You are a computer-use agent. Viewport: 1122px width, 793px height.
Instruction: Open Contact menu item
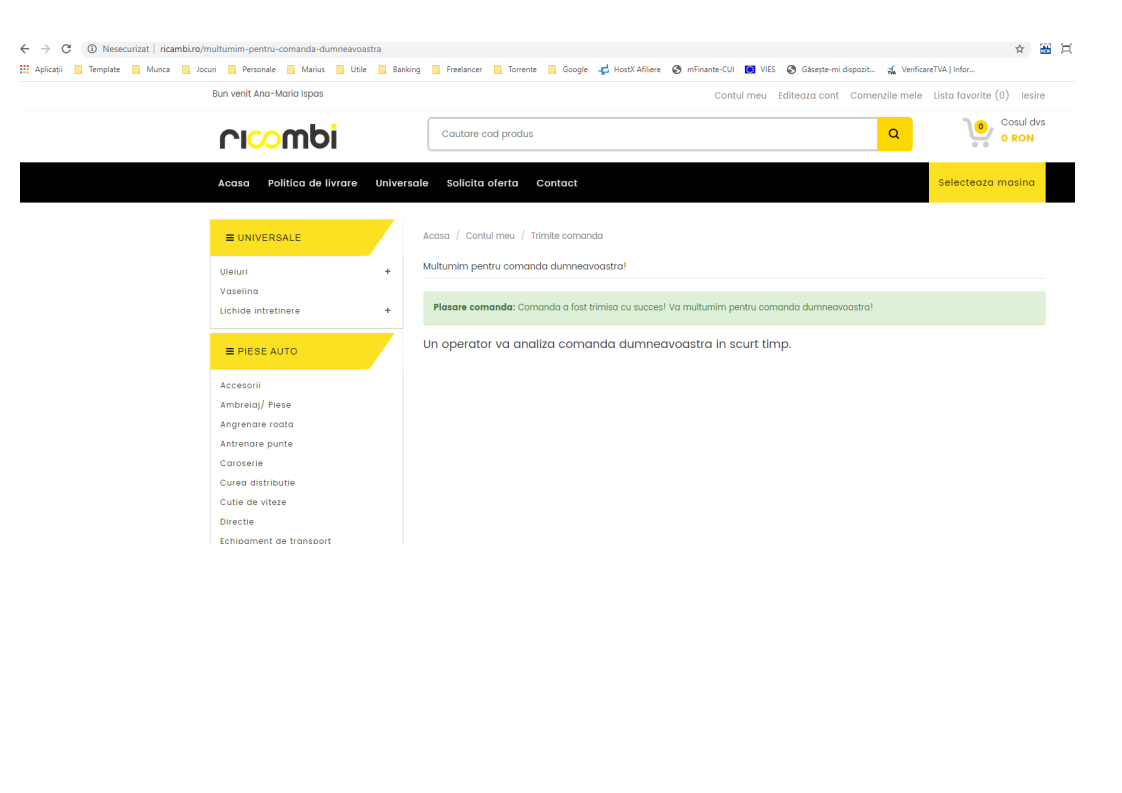coord(557,183)
